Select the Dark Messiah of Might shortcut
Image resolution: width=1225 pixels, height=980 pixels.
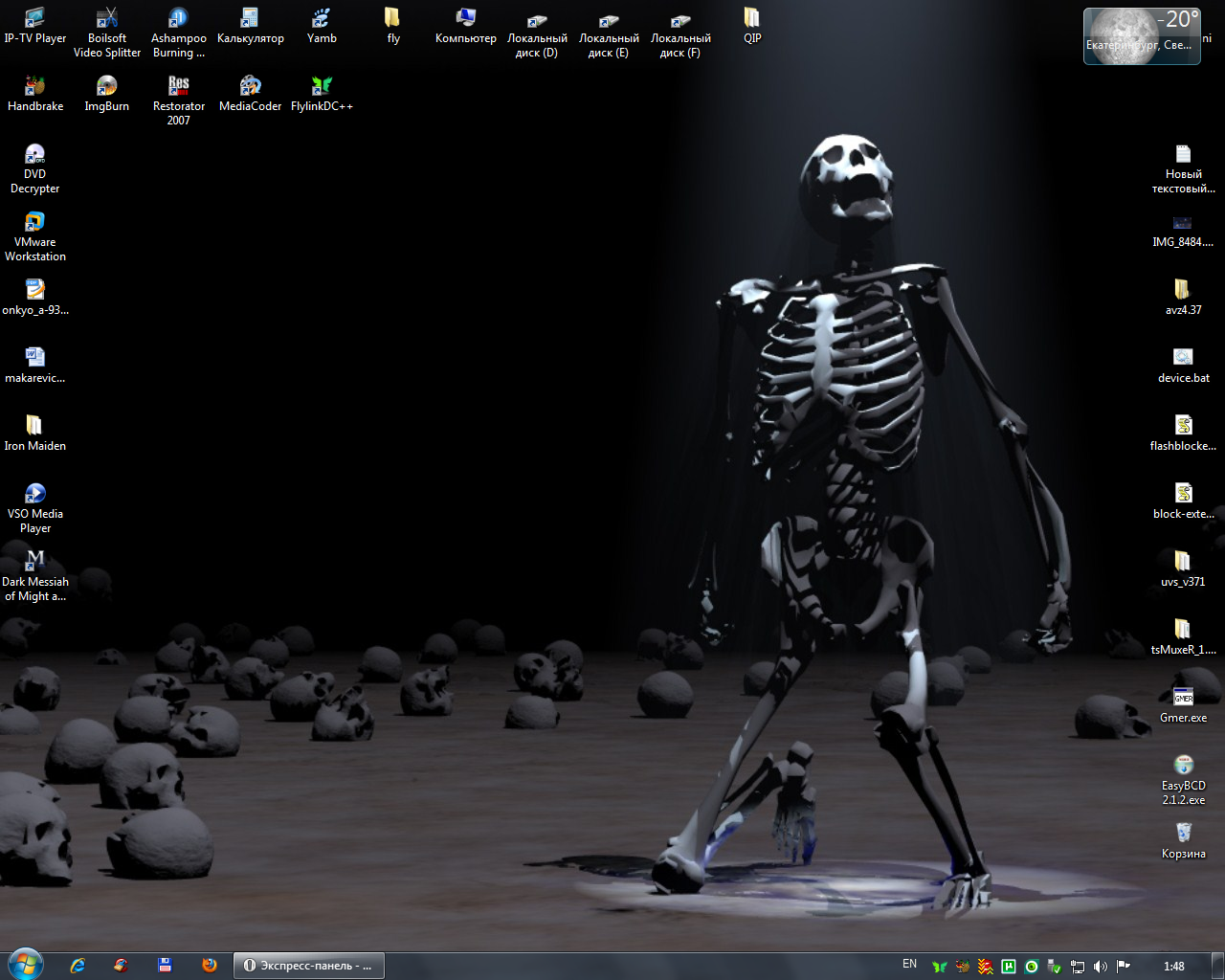[35, 576]
